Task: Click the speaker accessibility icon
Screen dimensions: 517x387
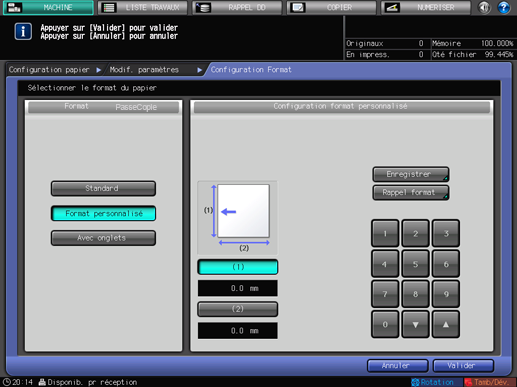Action: [x=484, y=7]
